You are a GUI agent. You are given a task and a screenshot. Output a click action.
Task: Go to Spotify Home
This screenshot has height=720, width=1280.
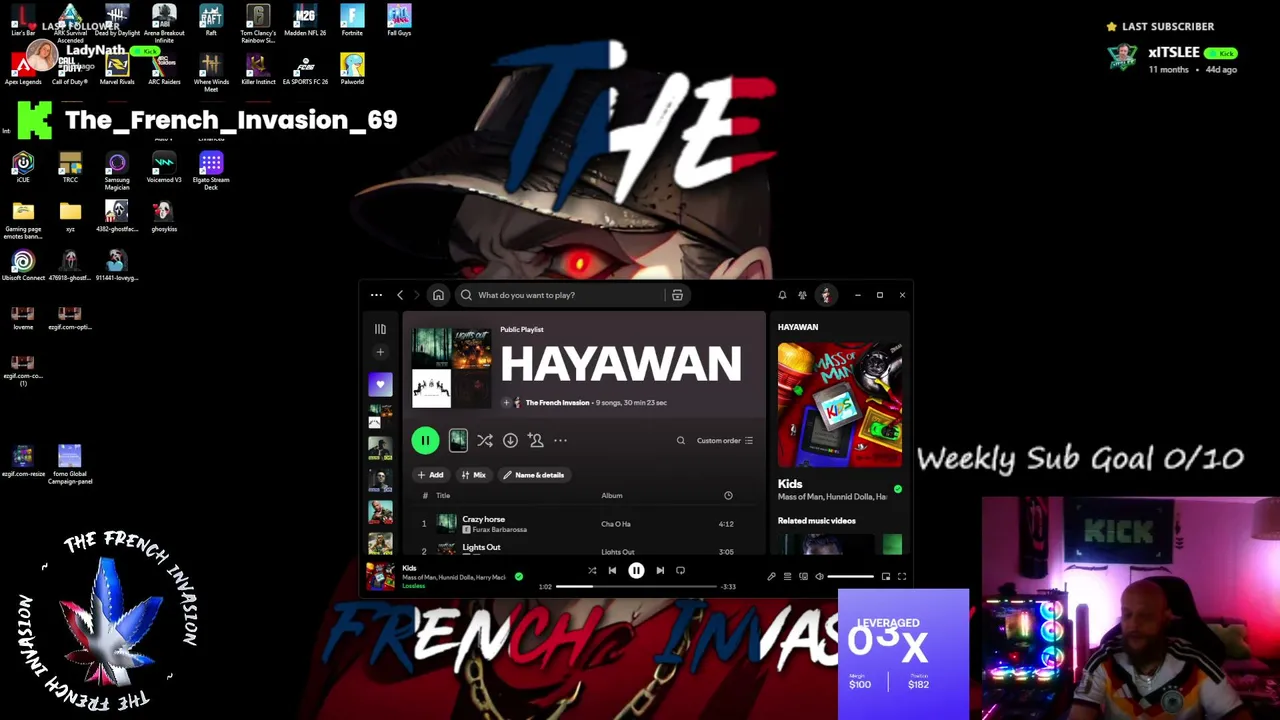[x=438, y=295]
